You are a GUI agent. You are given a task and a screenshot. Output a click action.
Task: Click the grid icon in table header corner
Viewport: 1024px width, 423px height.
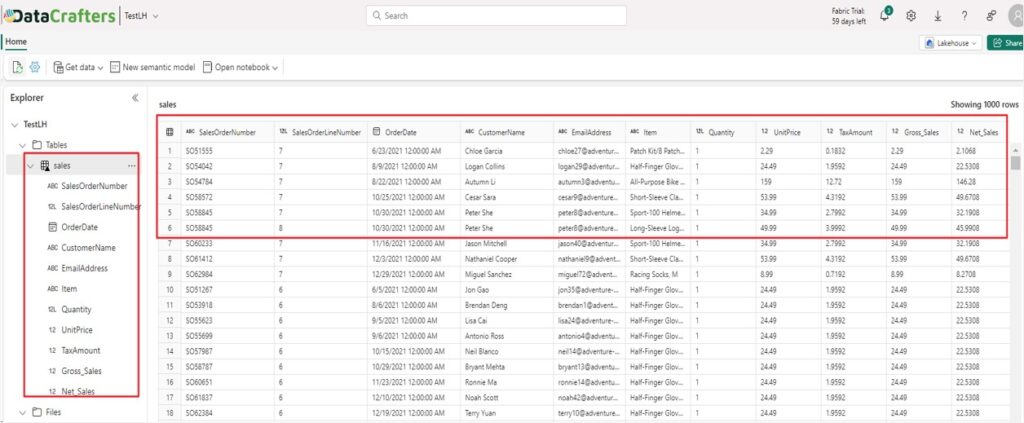tap(169, 131)
